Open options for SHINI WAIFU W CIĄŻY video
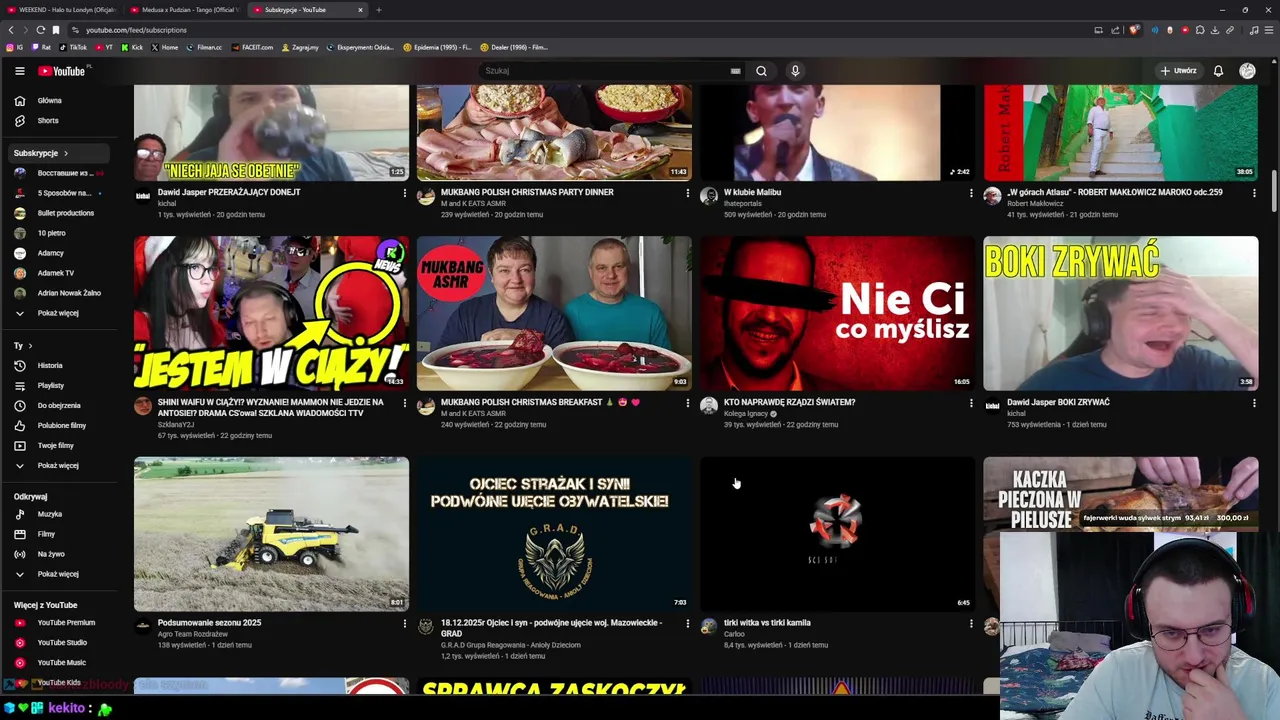This screenshot has width=1280, height=720. click(405, 403)
